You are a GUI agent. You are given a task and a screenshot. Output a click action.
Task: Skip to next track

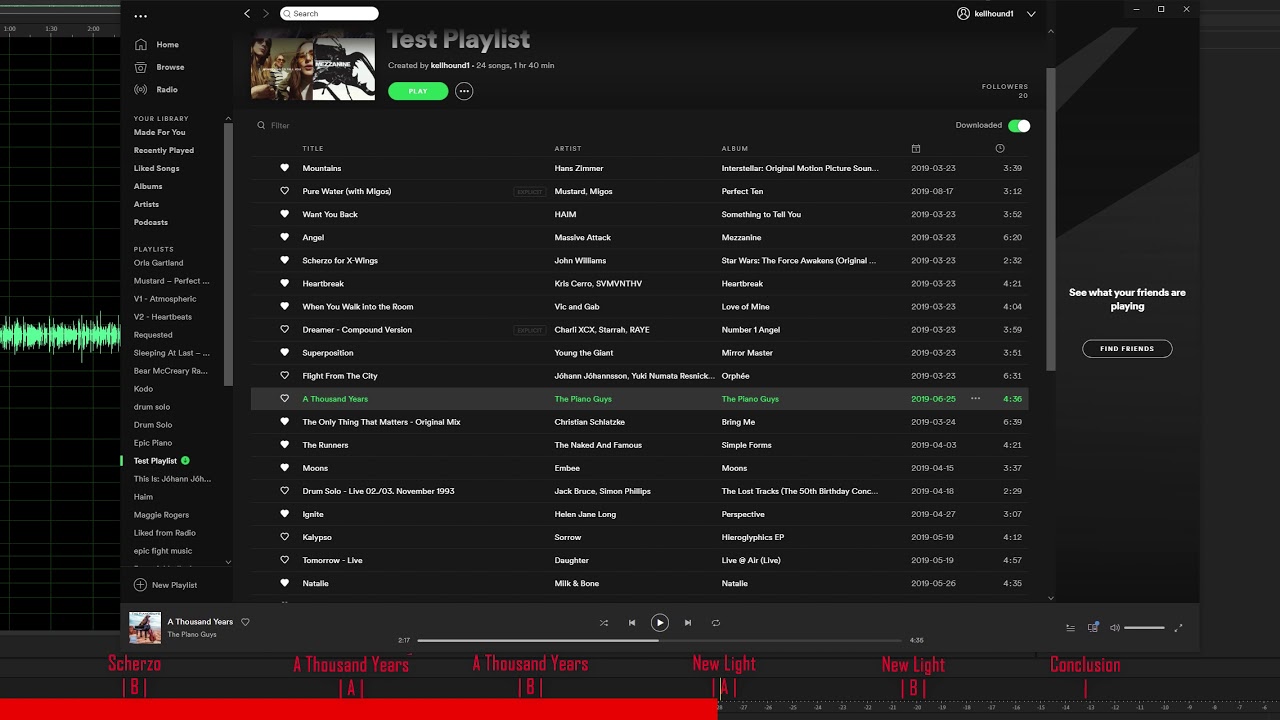688,623
